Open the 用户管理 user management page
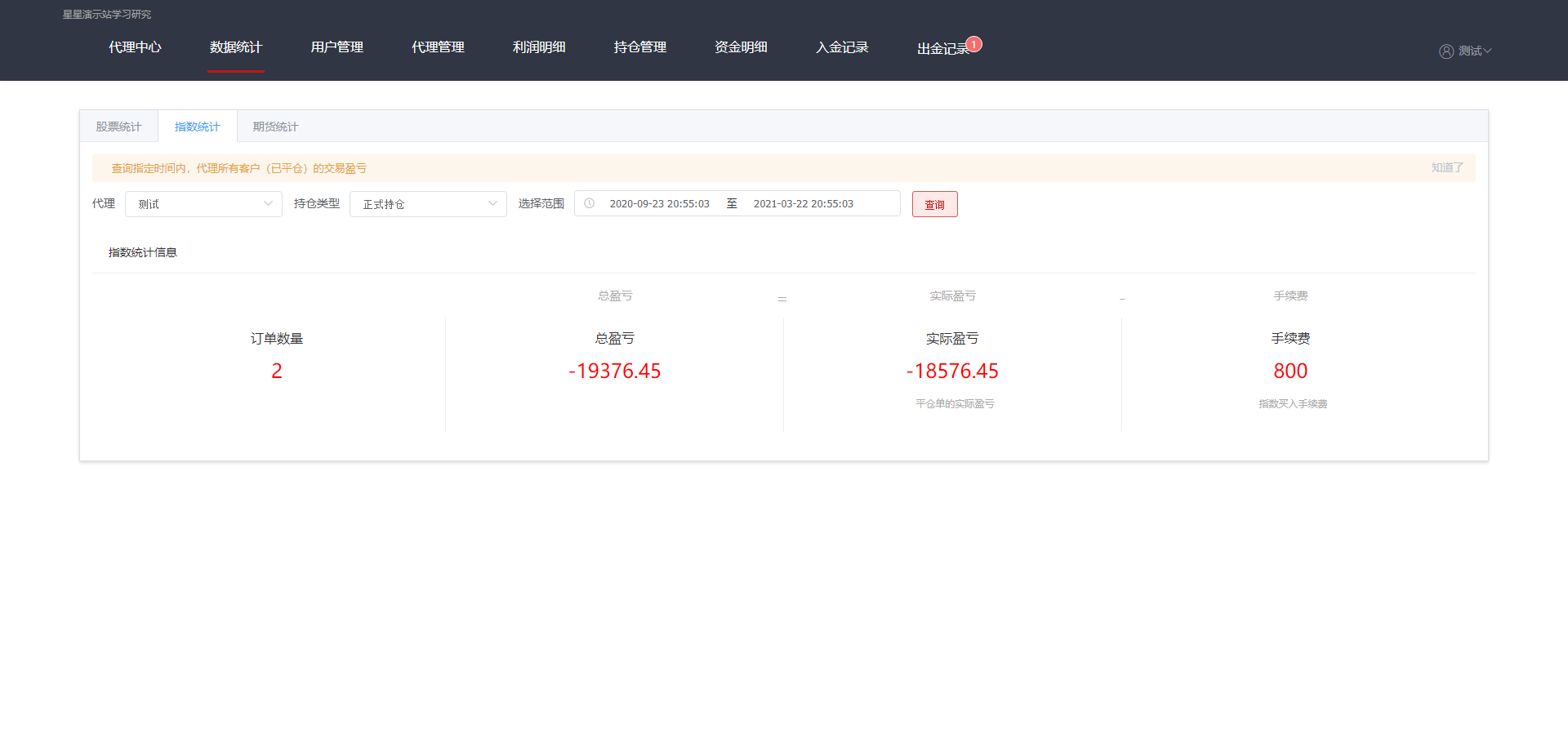Image resolution: width=1568 pixels, height=747 pixels. point(336,47)
